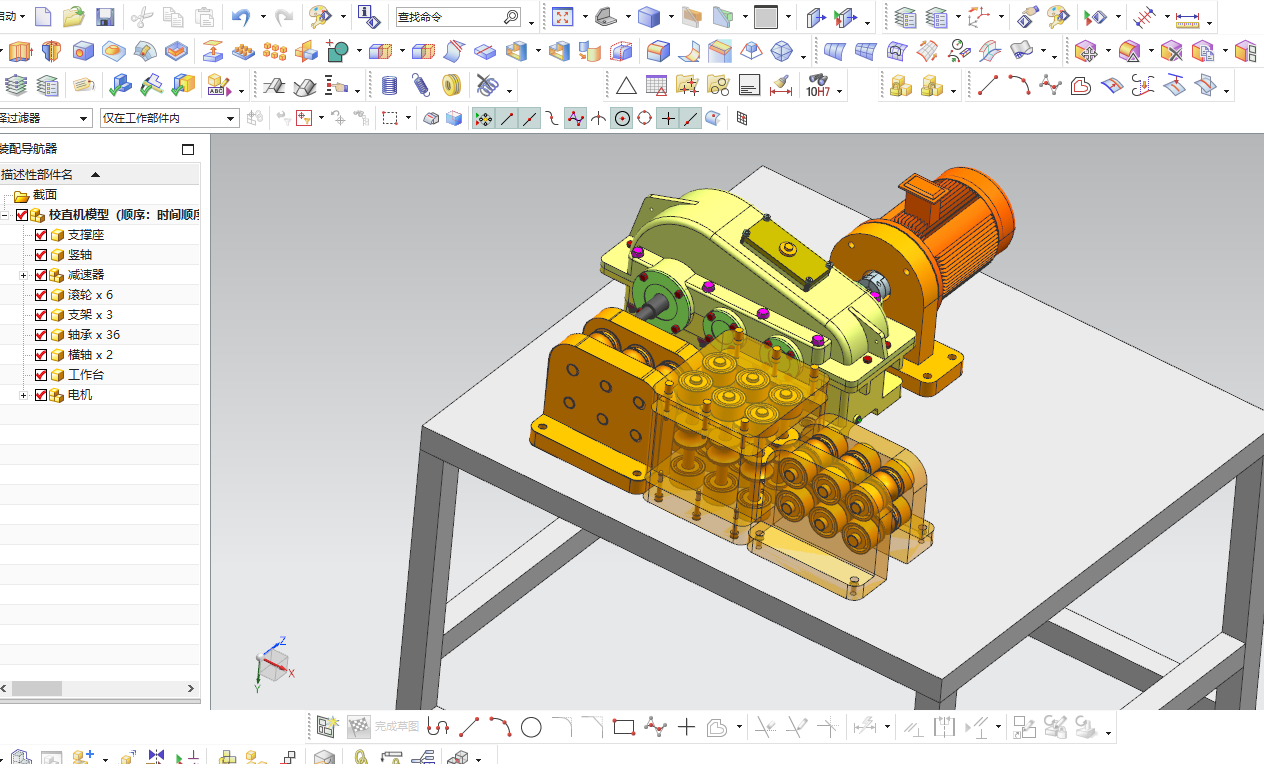Toggle the 电机 component checkbox

coord(41,395)
